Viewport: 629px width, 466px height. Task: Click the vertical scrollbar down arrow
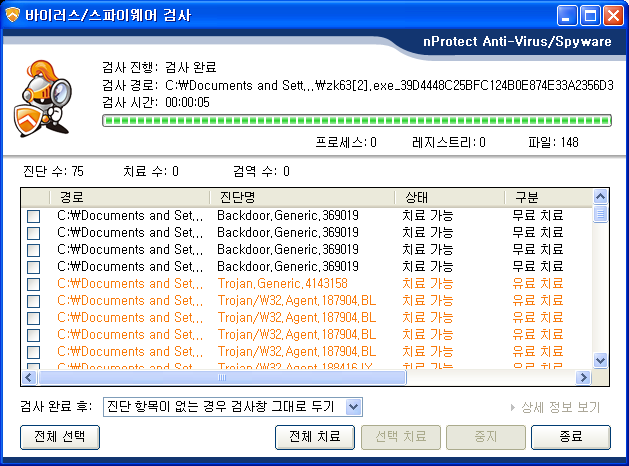[x=601, y=361]
